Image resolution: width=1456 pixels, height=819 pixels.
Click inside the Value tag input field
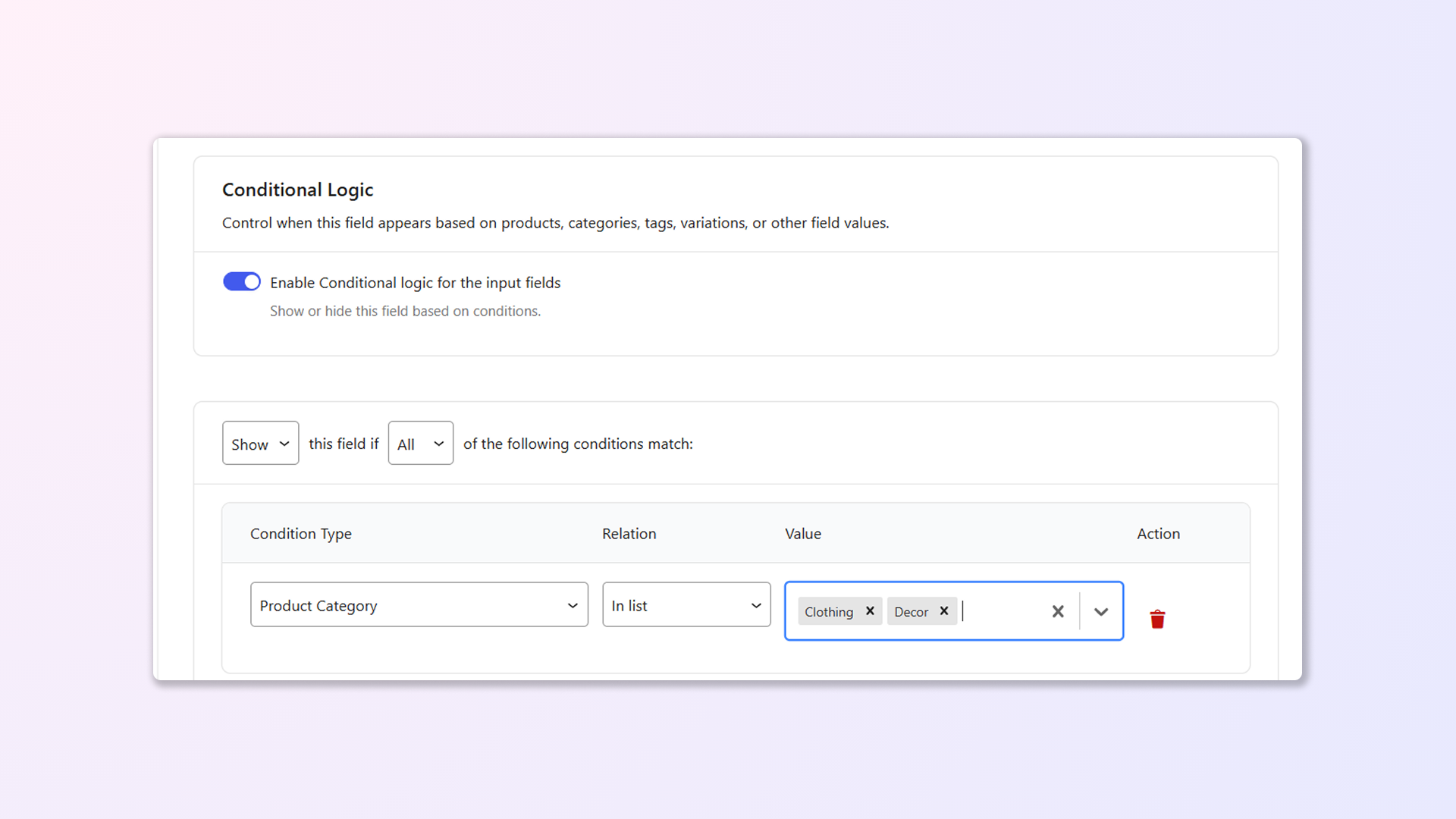[x=1001, y=611]
